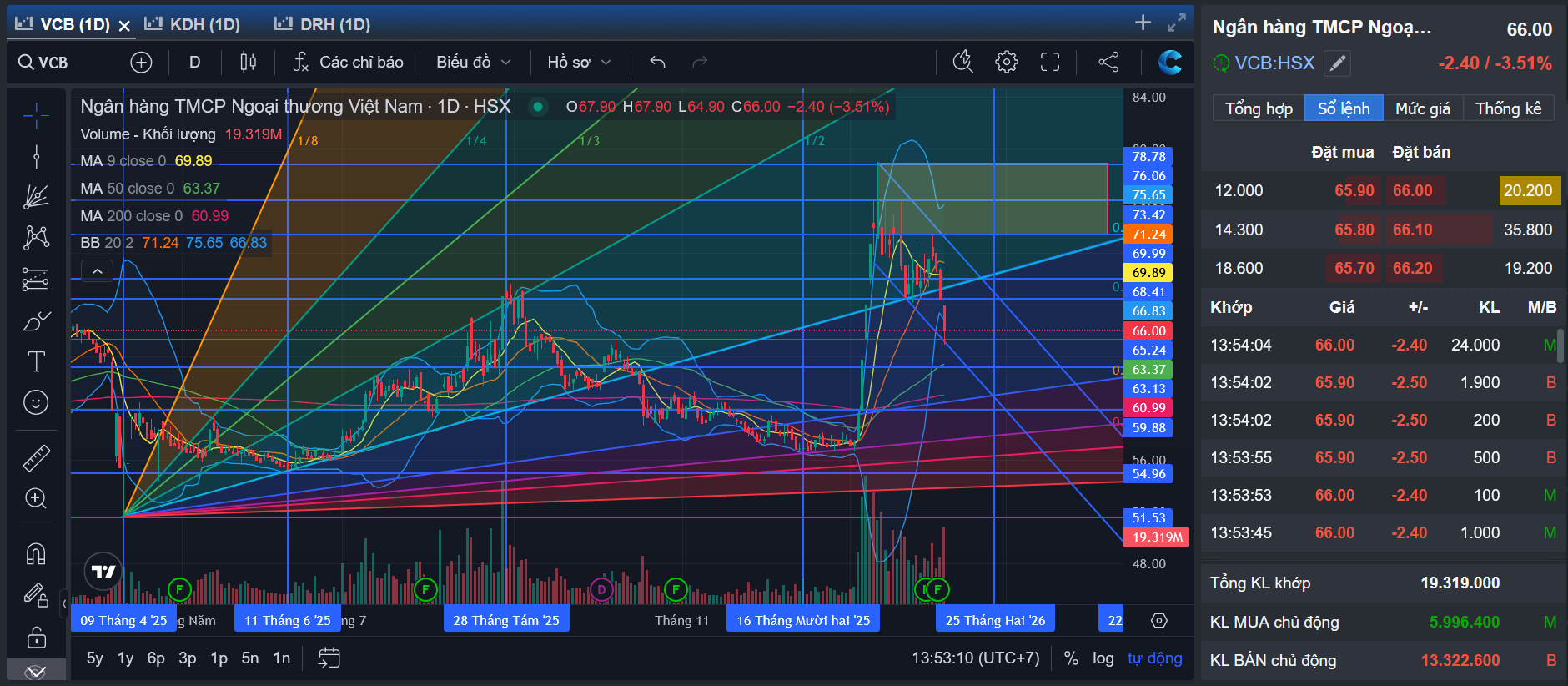Viewport: 1568px width, 686px height.
Task: Open the time axis settings gear
Action: pyautogui.click(x=1159, y=620)
